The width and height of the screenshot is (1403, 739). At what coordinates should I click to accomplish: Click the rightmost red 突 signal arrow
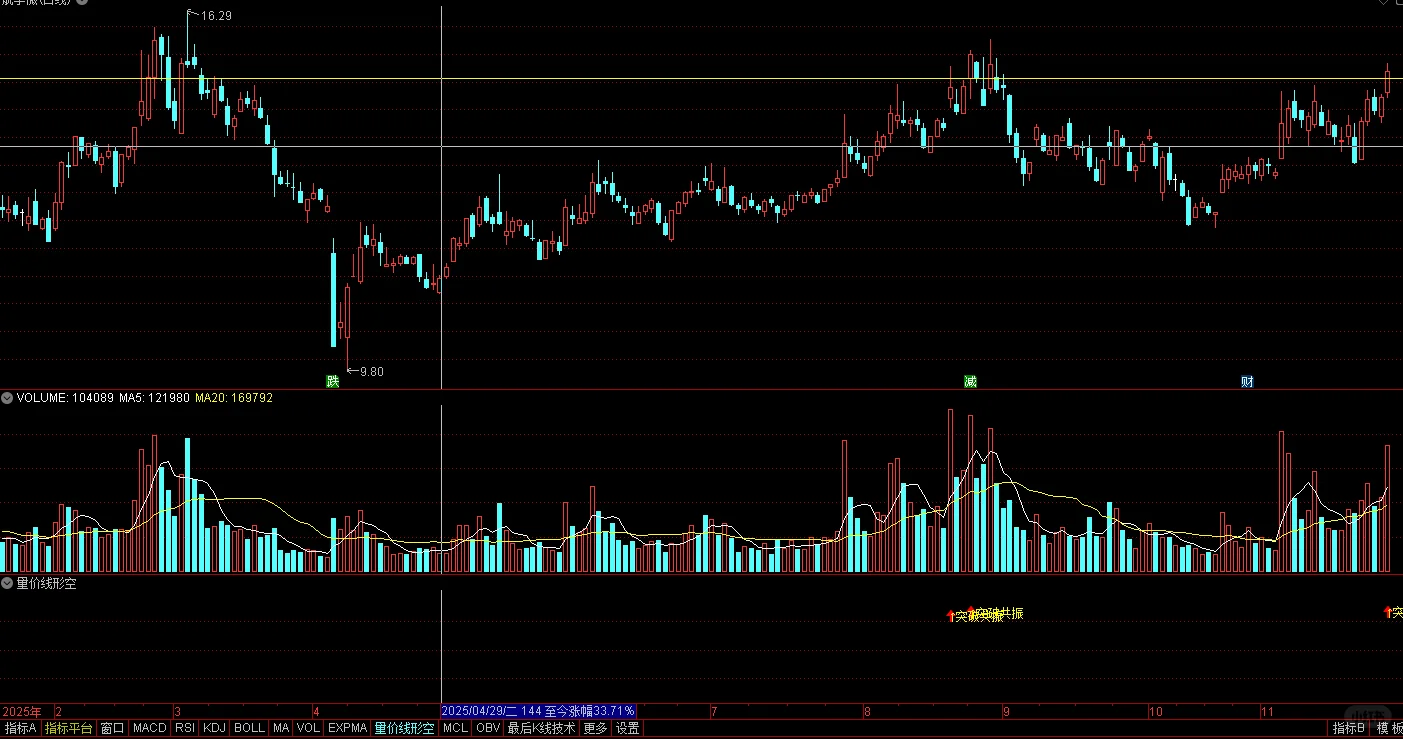pyautogui.click(x=1387, y=612)
